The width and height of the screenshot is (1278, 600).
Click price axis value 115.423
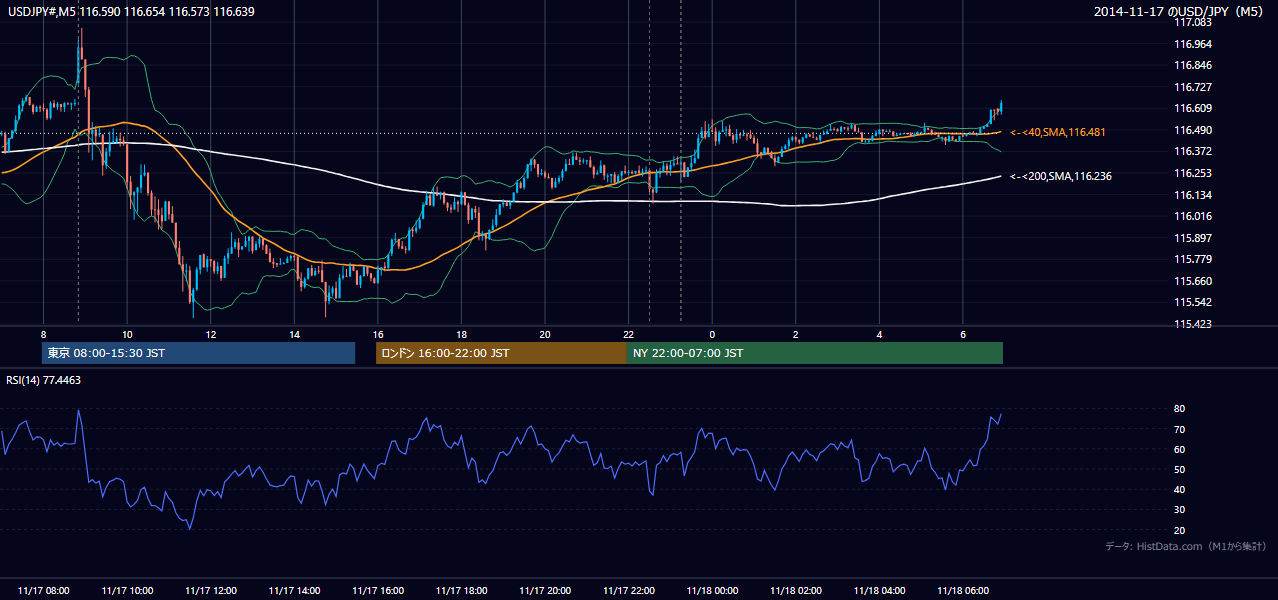(1192, 324)
